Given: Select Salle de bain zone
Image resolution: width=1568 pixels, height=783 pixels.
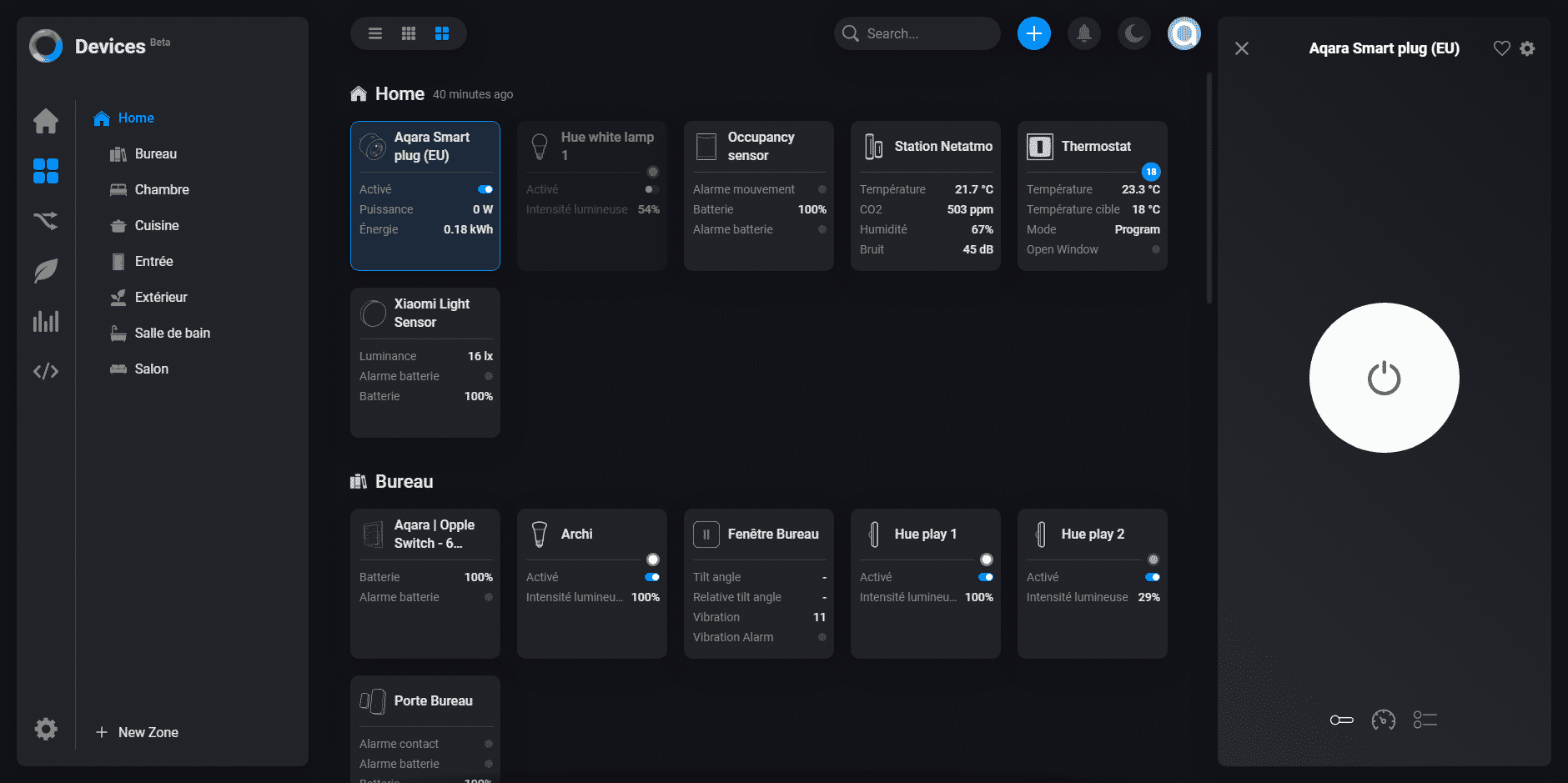Looking at the screenshot, I should [160, 333].
